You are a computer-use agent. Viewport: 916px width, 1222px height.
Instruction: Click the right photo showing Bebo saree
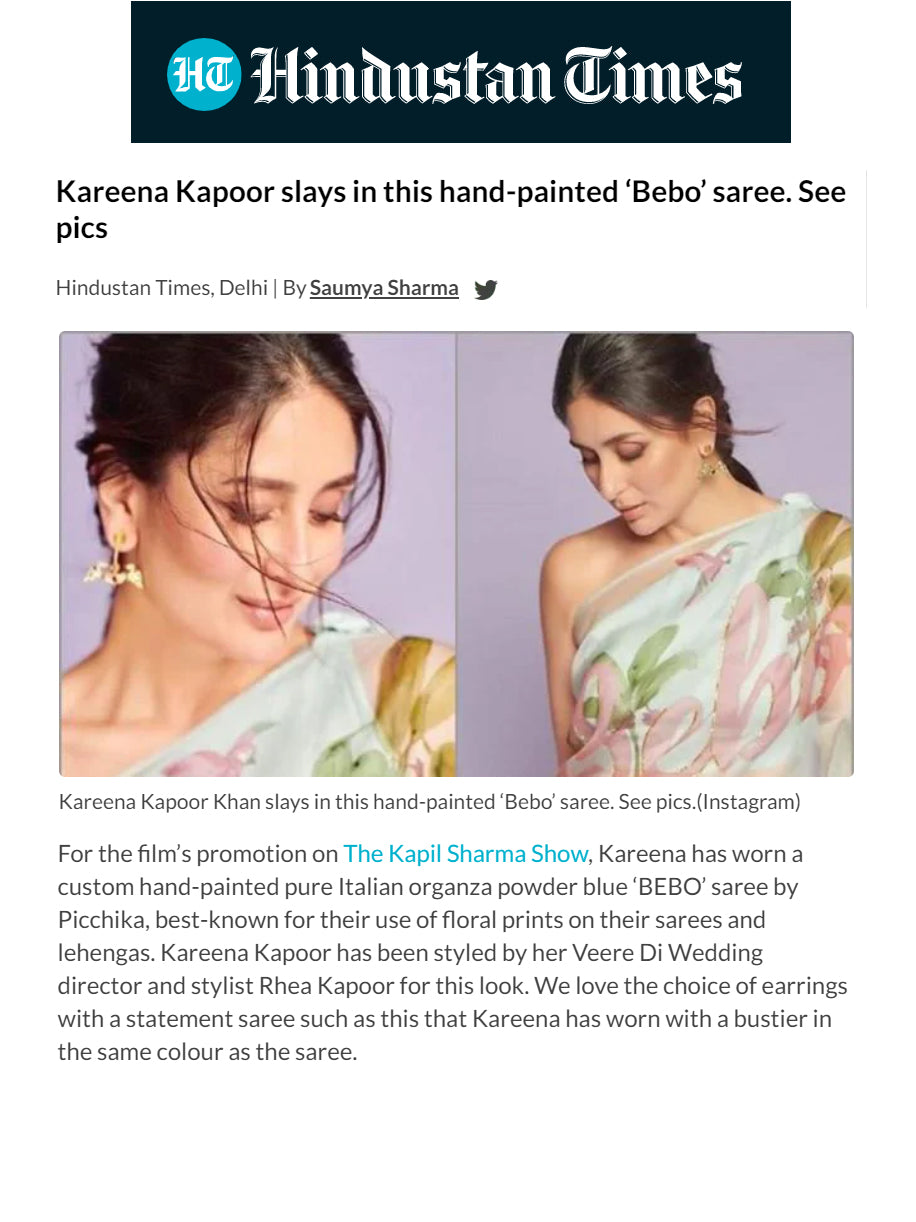coord(655,554)
